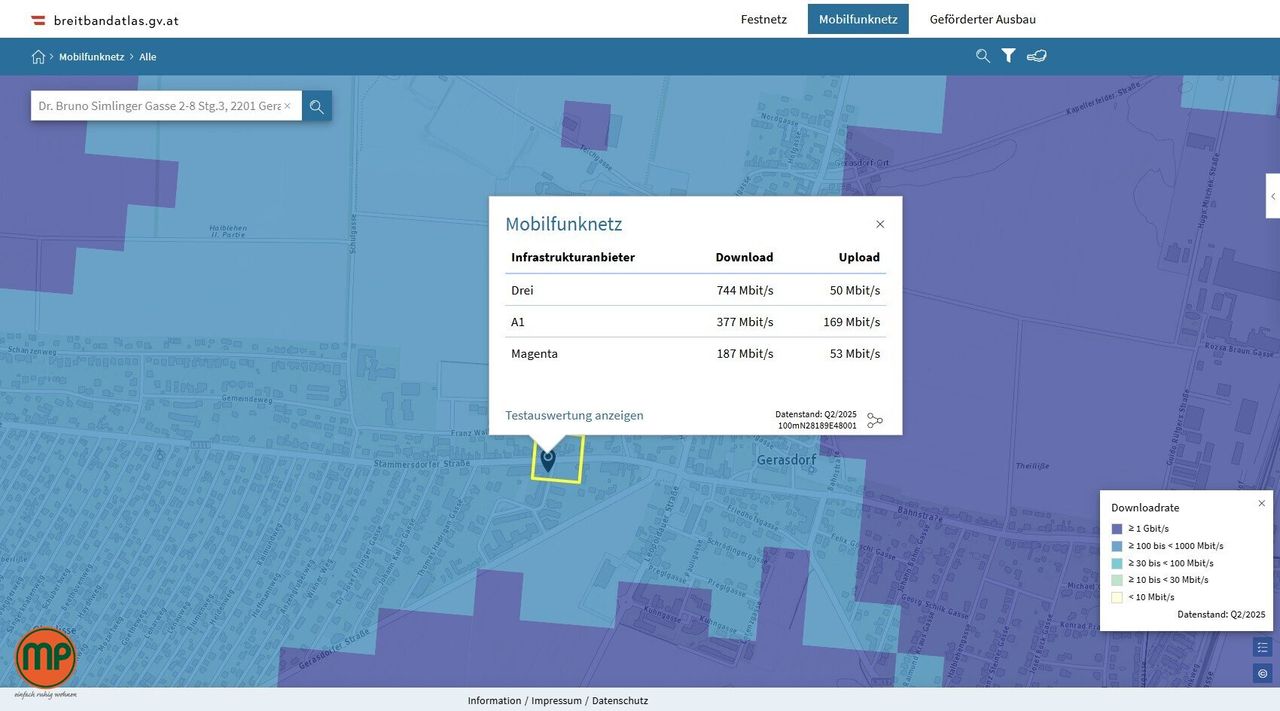Open the Impressum footer link
1280x711 pixels.
pos(556,701)
